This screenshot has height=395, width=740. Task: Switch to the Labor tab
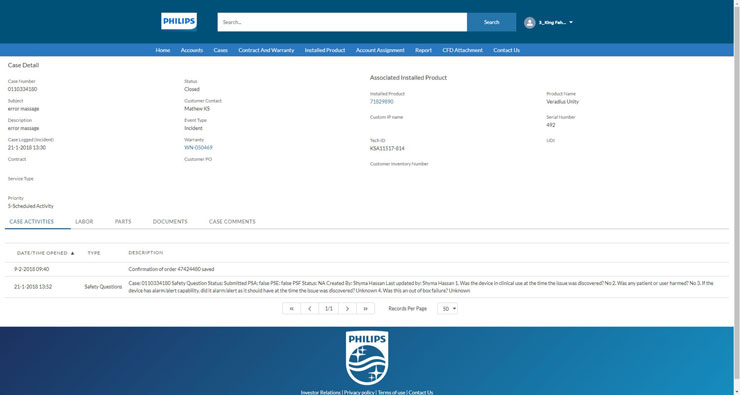click(84, 221)
